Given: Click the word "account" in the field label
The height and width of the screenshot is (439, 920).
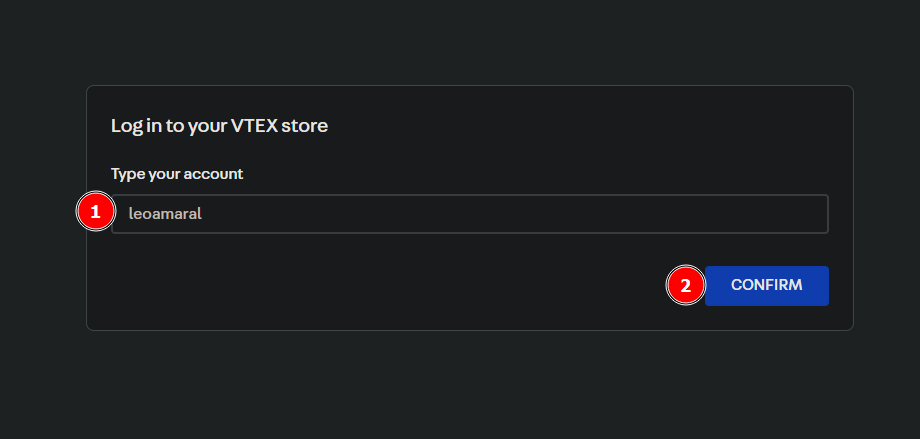Looking at the screenshot, I should (215, 174).
